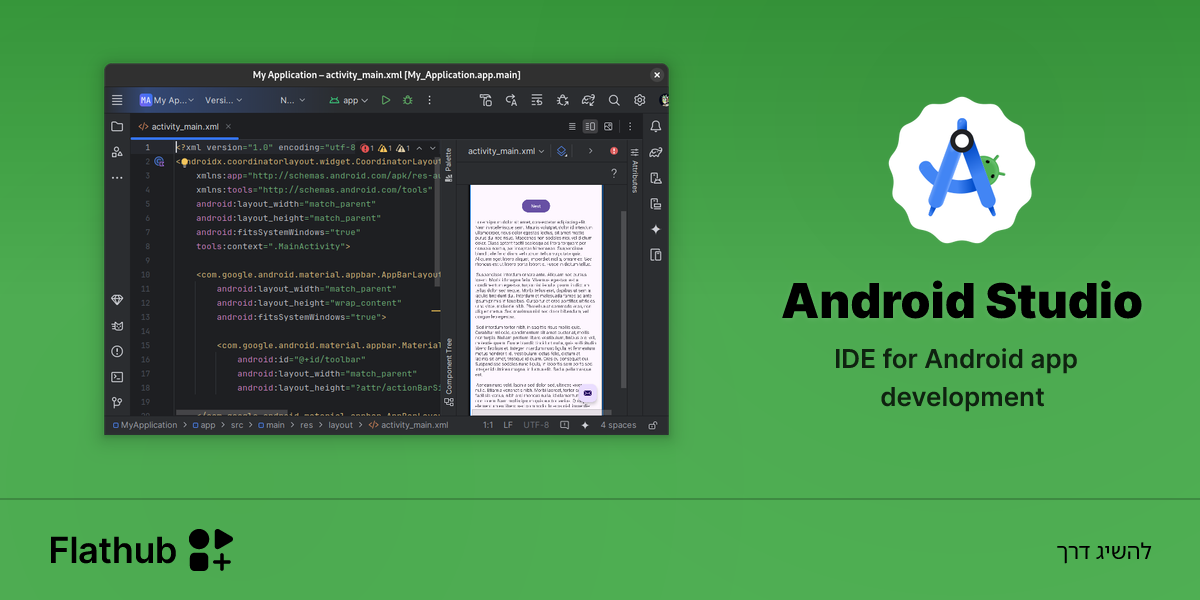Toggle the Palette side panel
Image resolution: width=1200 pixels, height=600 pixels.
tap(448, 164)
